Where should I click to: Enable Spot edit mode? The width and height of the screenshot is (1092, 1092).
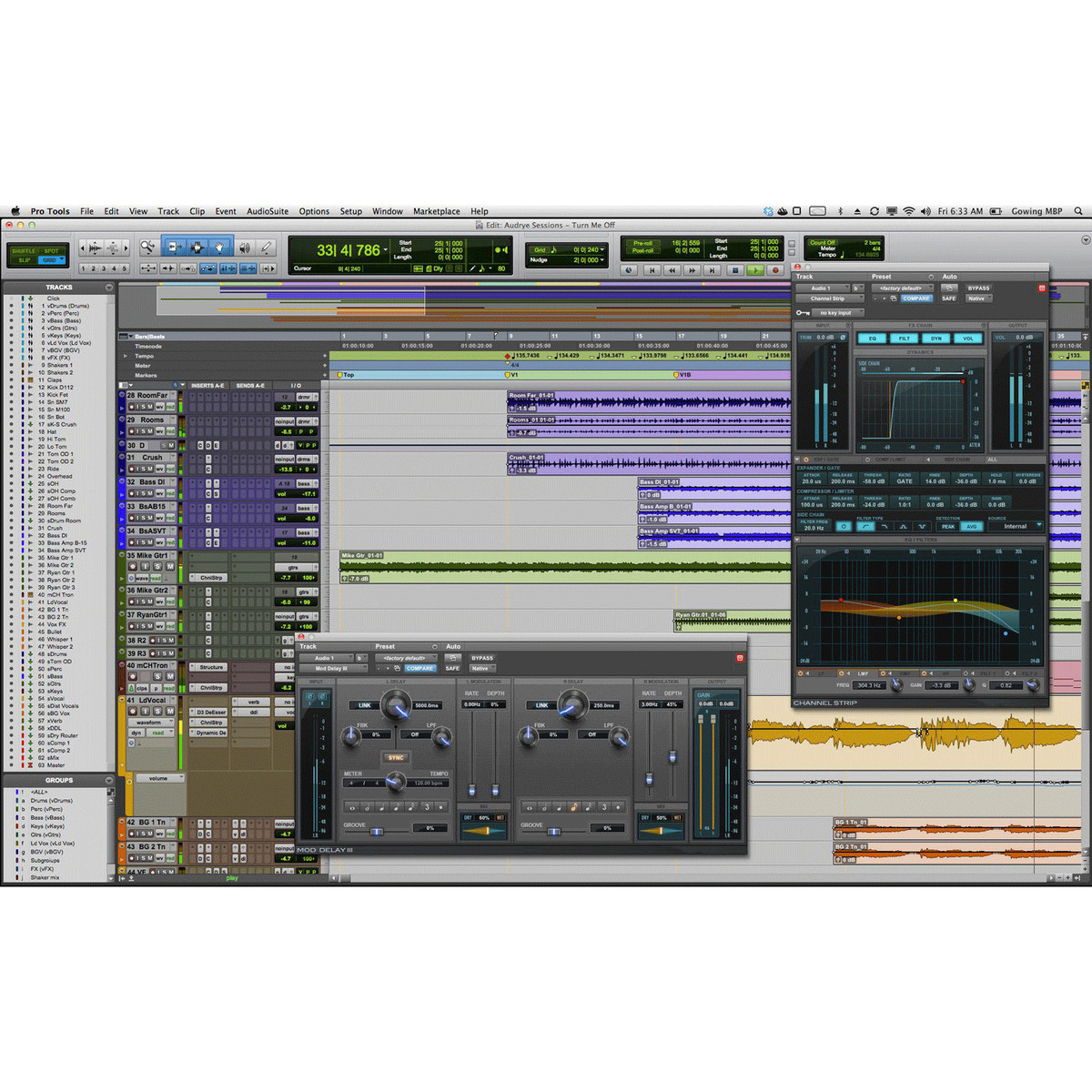click(52, 251)
